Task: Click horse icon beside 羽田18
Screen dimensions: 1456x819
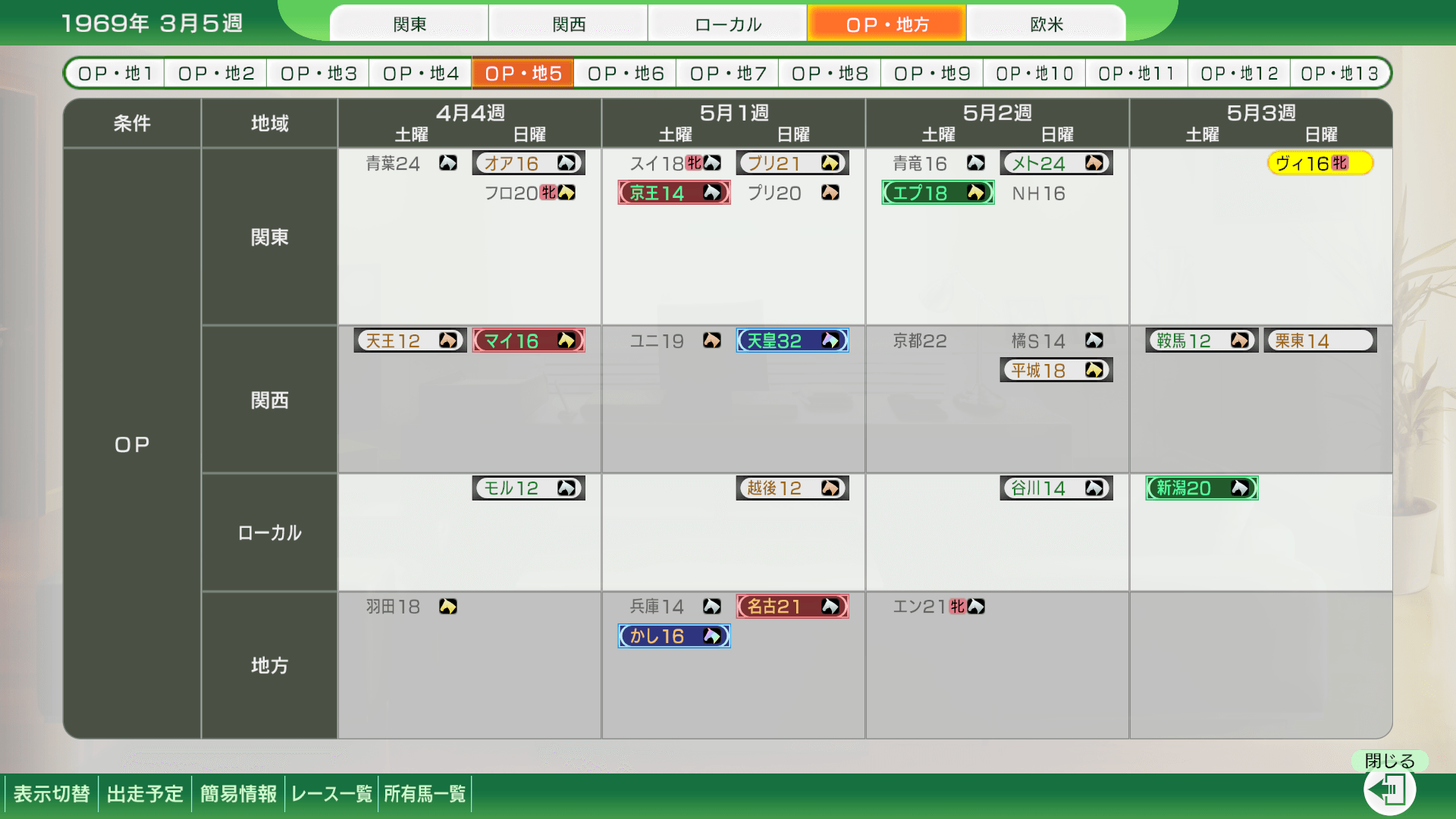Action: pyautogui.click(x=447, y=607)
